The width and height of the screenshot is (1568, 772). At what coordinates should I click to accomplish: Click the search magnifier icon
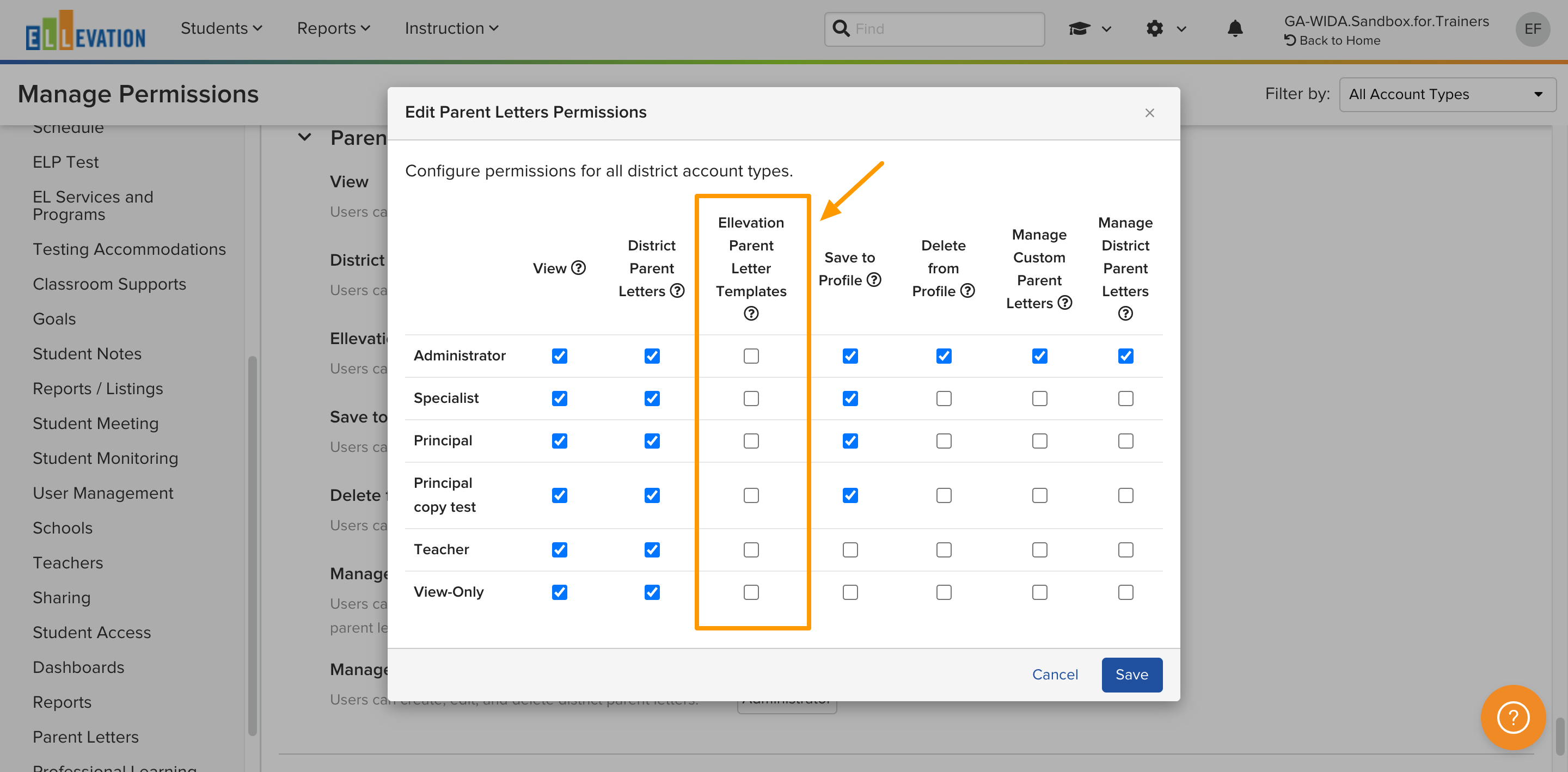[841, 29]
